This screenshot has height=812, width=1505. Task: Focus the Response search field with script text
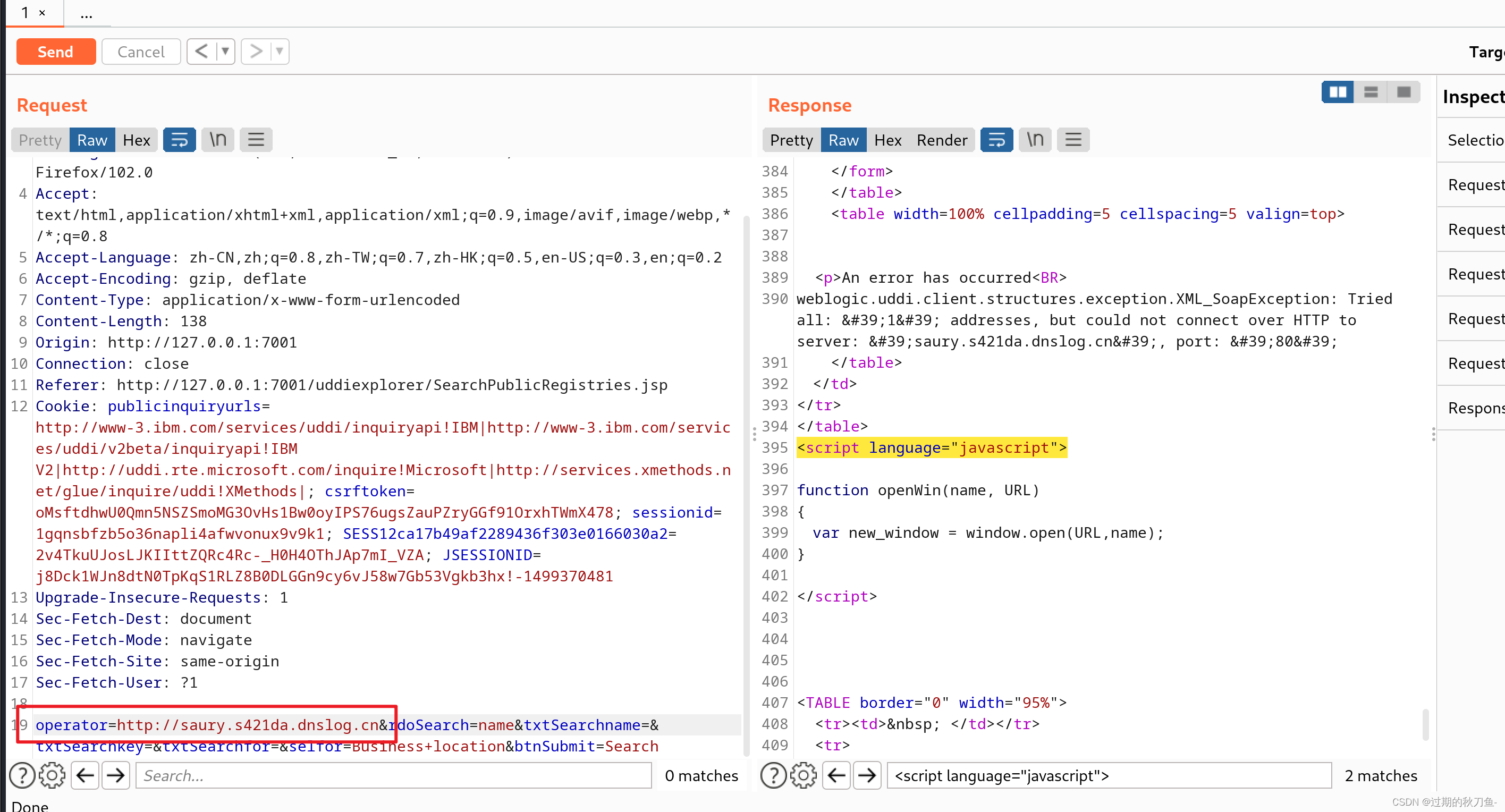[x=1109, y=775]
